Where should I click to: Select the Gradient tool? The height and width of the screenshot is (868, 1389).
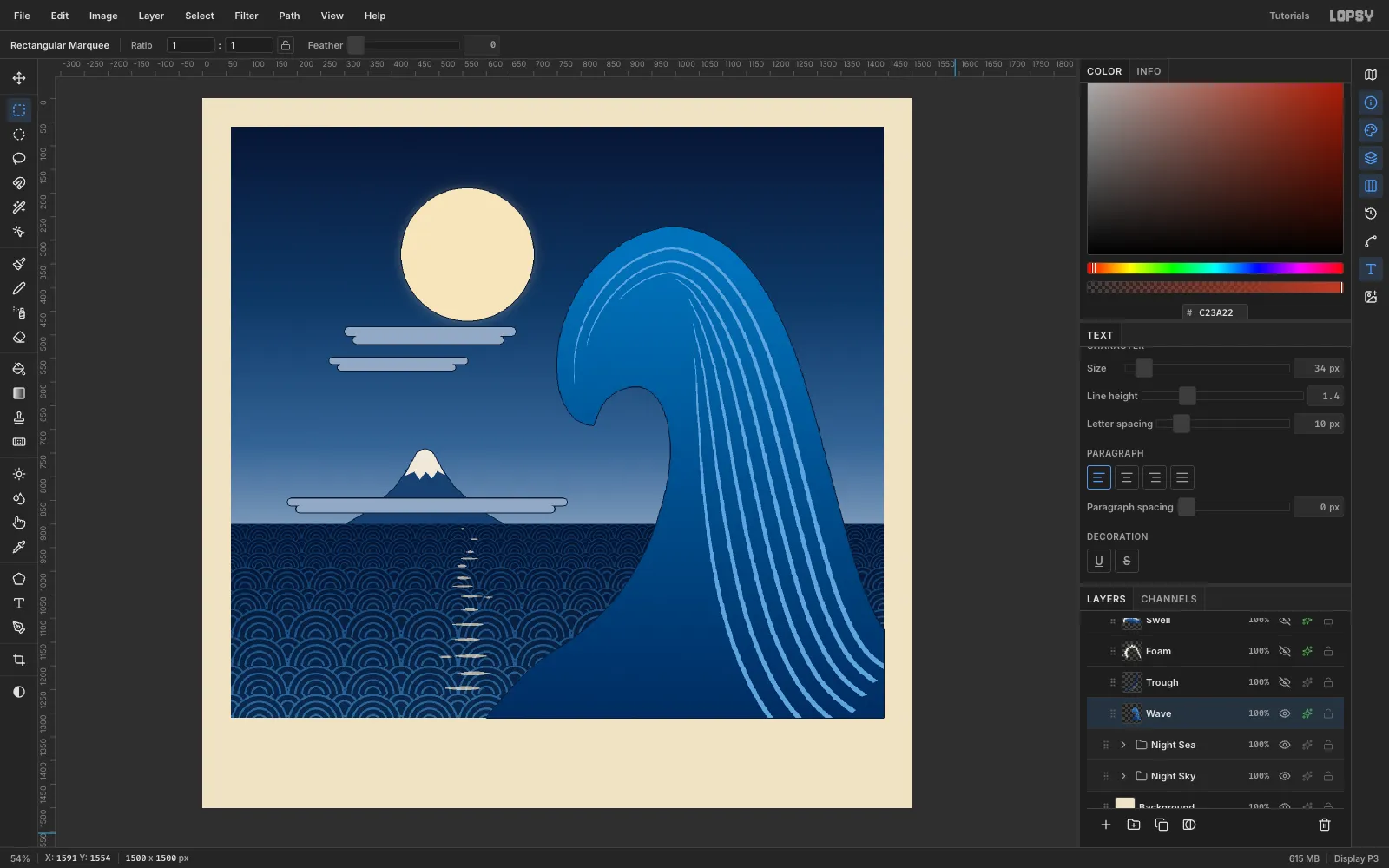click(x=19, y=393)
